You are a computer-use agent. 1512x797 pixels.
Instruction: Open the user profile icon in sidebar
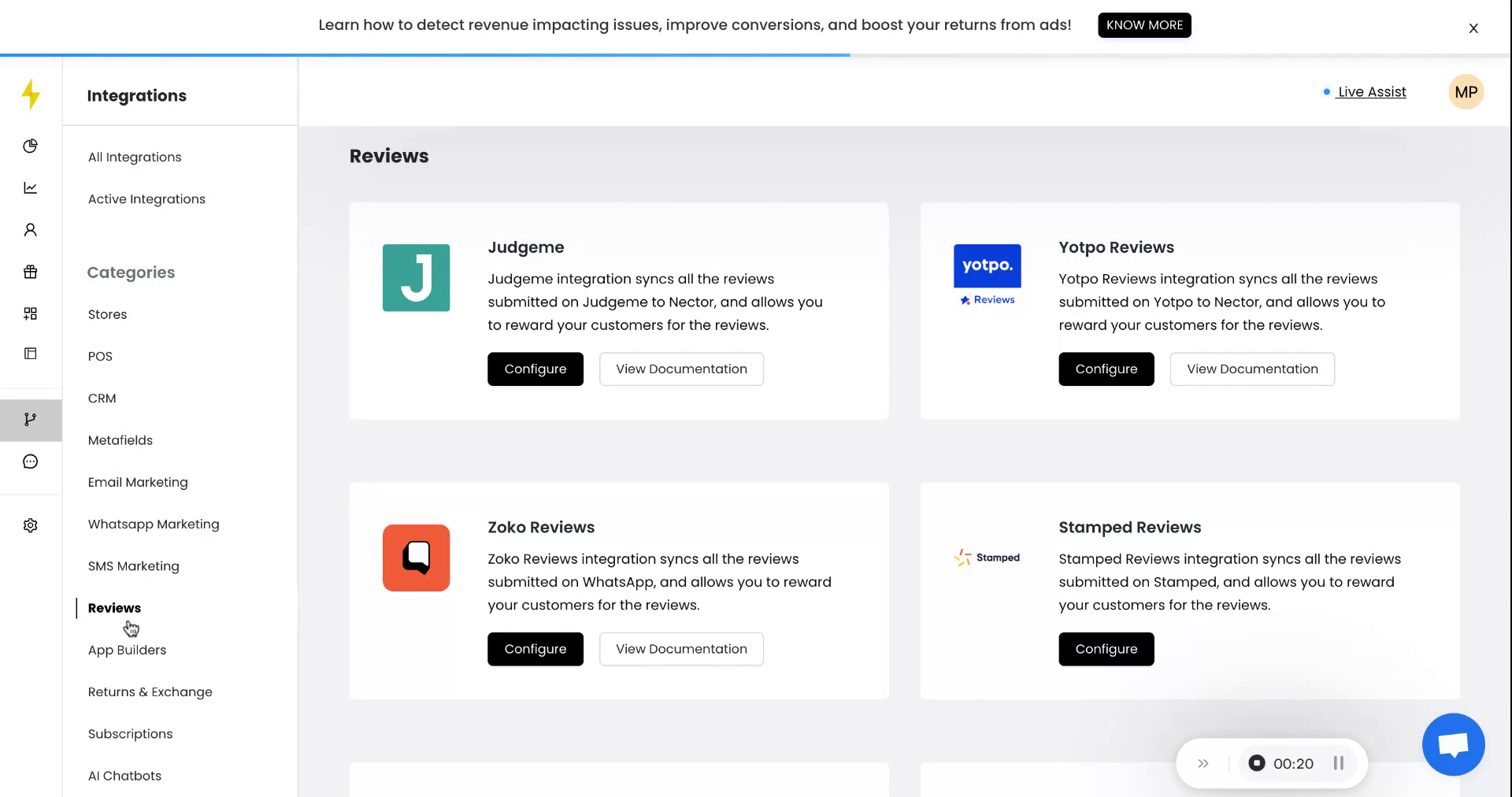[31, 230]
